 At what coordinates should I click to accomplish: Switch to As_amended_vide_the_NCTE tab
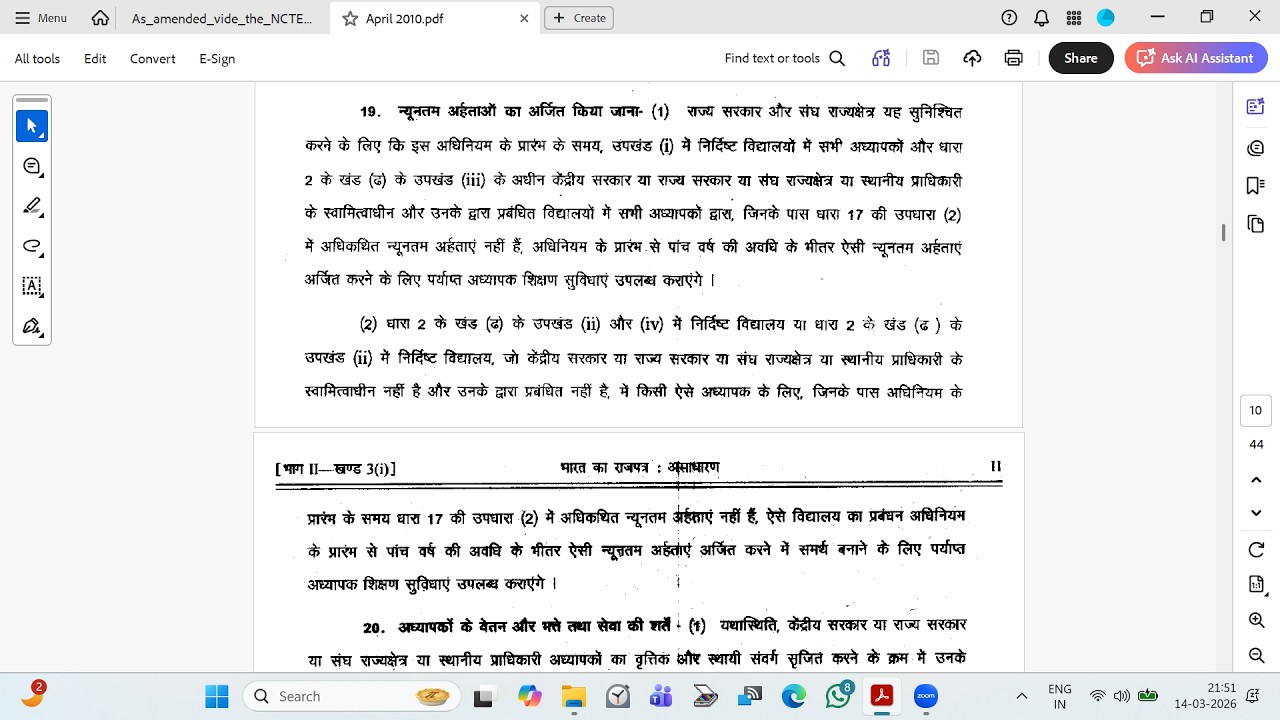222,18
